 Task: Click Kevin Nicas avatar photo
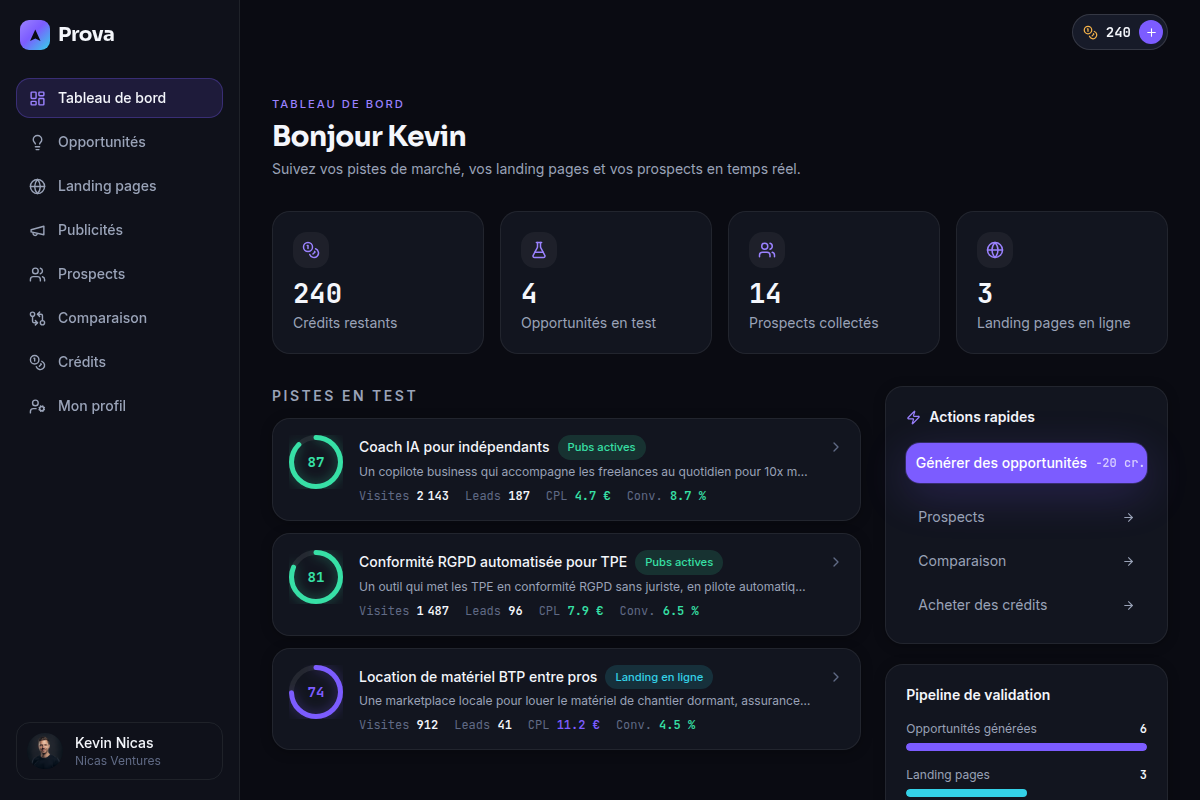coord(44,750)
